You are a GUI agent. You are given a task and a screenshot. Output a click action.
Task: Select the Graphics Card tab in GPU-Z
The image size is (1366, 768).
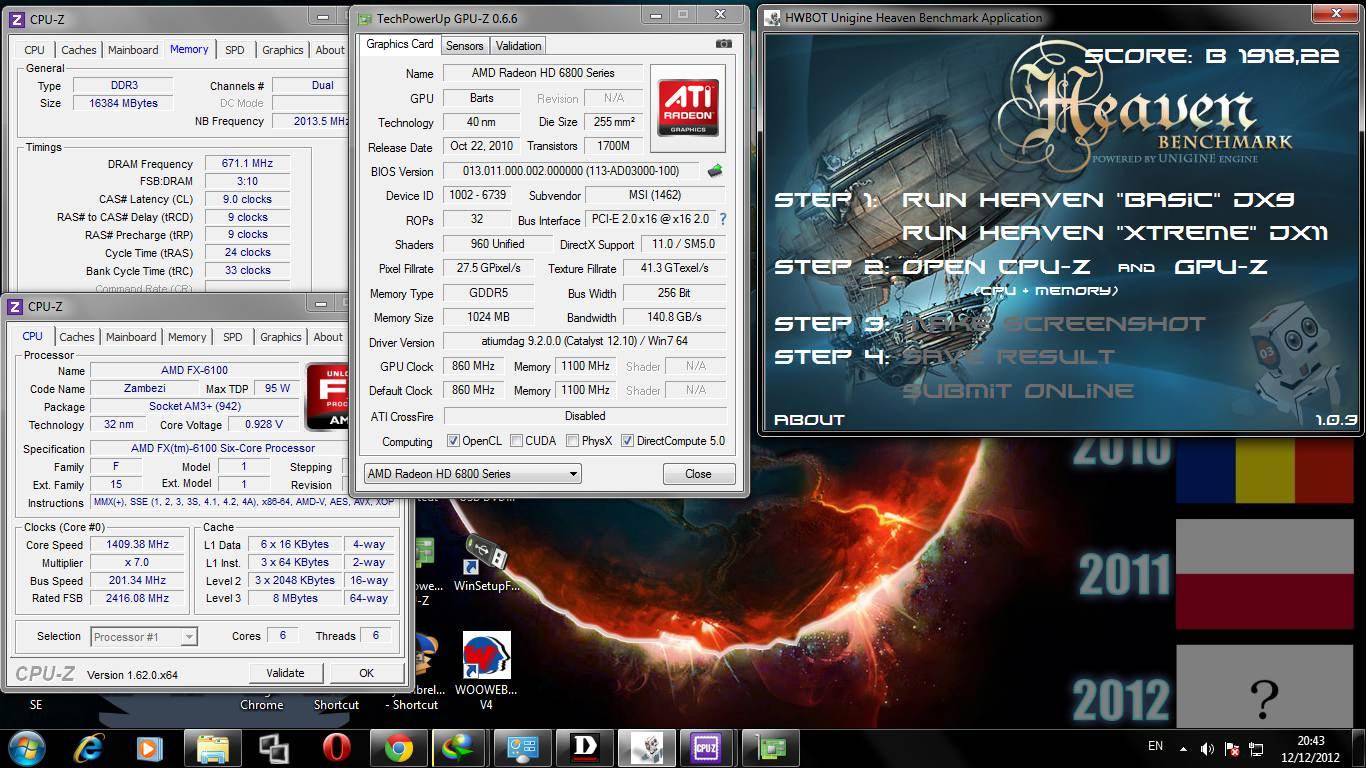[400, 44]
